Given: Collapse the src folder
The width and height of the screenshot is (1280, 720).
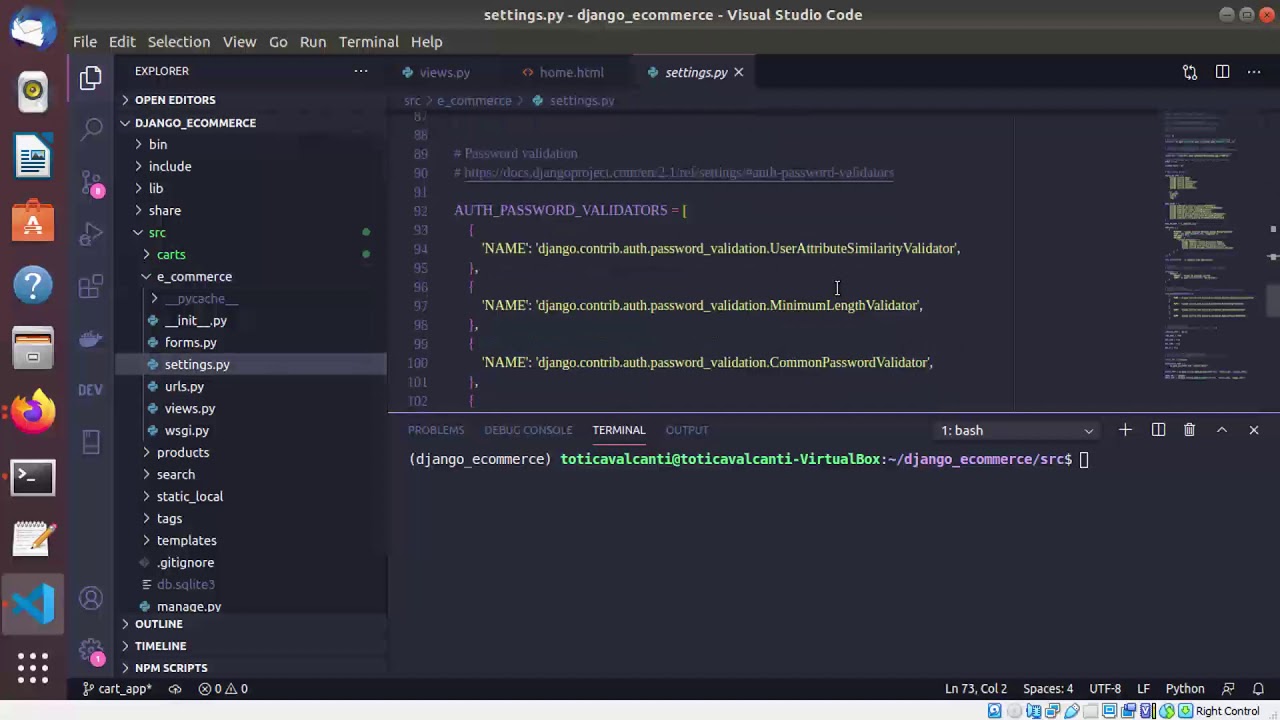Looking at the screenshot, I should 157,232.
